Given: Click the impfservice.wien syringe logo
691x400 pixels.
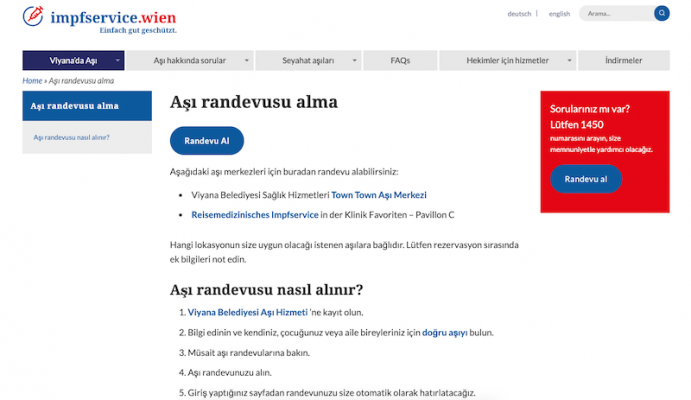Looking at the screenshot, I should coord(33,16).
